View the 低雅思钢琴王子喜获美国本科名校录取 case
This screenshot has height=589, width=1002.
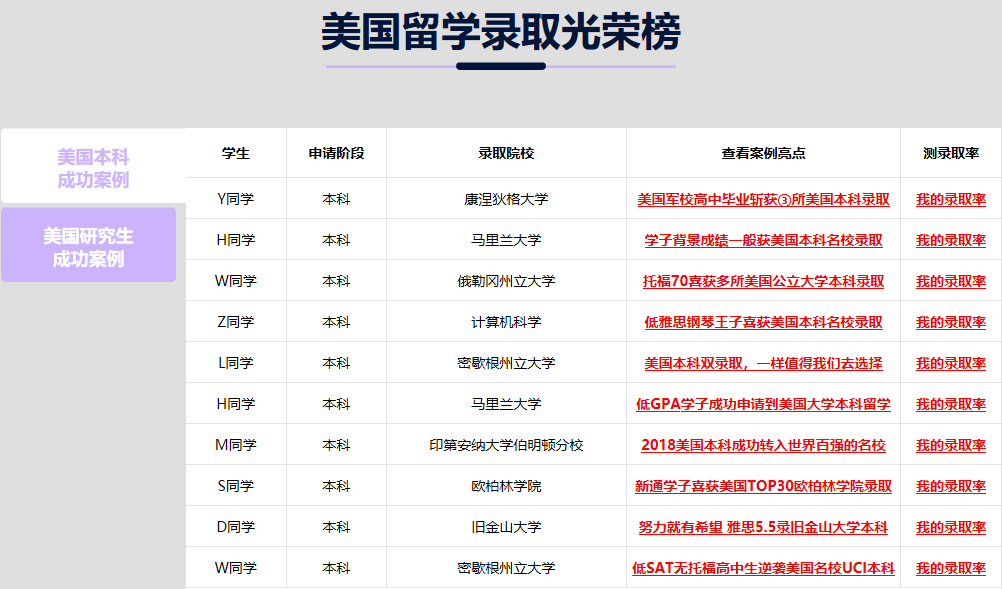[x=763, y=322]
